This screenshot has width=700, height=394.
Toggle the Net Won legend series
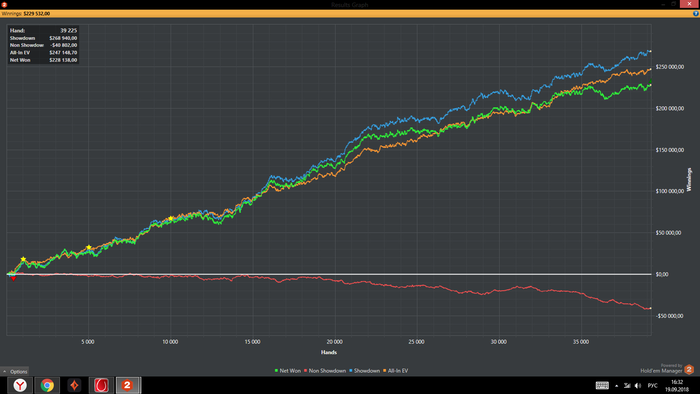(288, 371)
